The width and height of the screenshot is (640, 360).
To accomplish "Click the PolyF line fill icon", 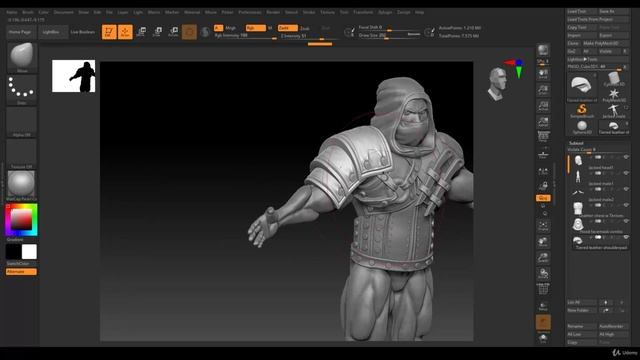I will point(543,289).
